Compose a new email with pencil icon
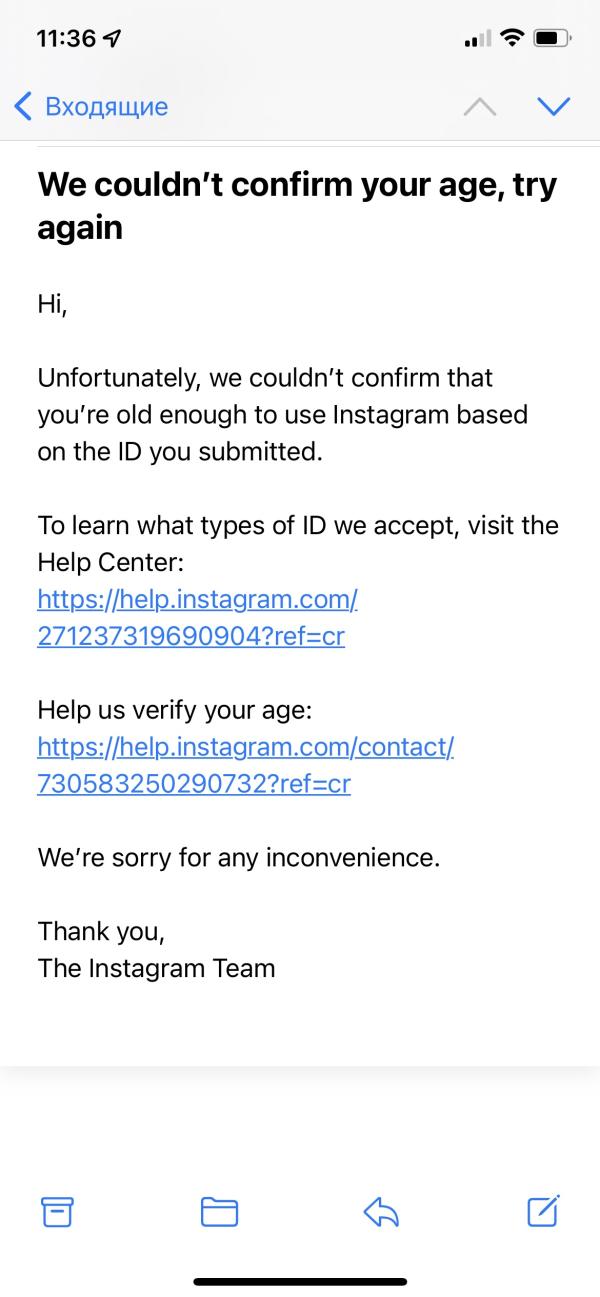 click(543, 1210)
